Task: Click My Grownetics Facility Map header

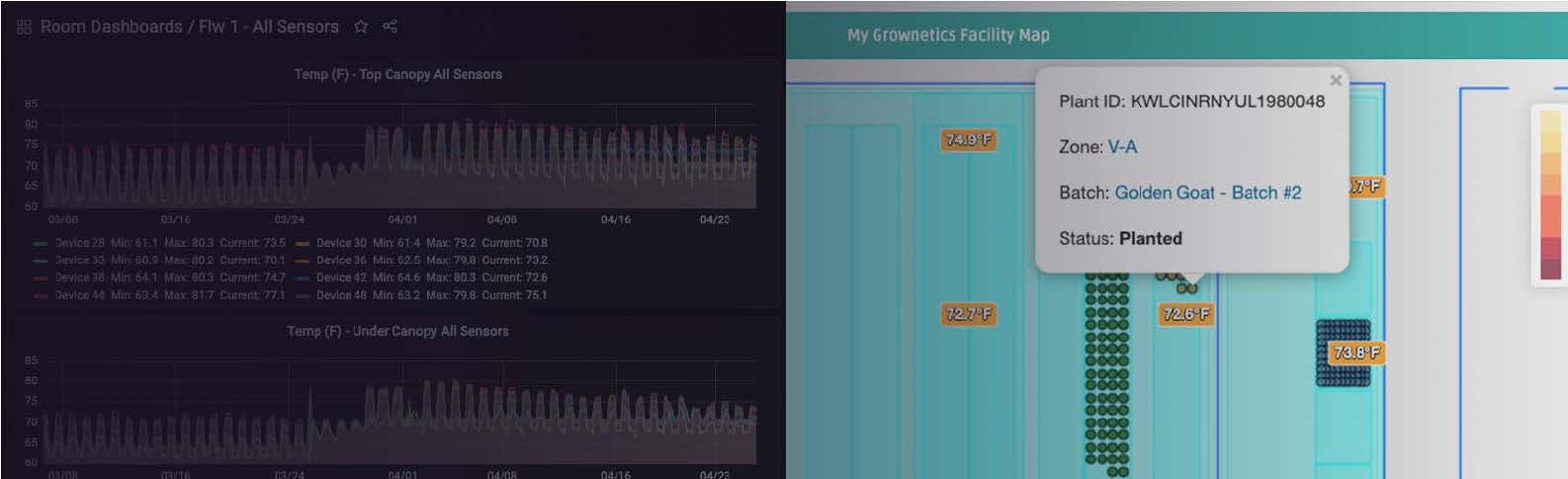Action: pyautogui.click(x=948, y=35)
